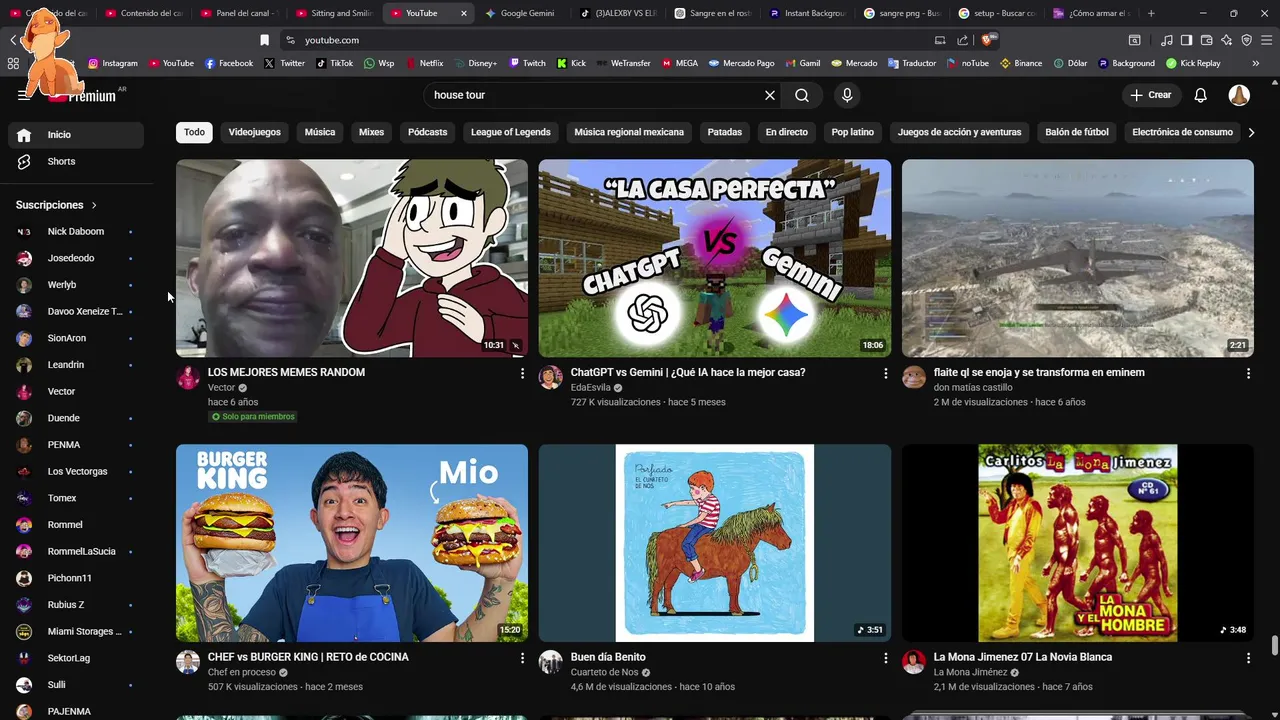The width and height of the screenshot is (1280, 720).
Task: Click the page vertical scrollbar thumb
Action: tap(1274, 646)
